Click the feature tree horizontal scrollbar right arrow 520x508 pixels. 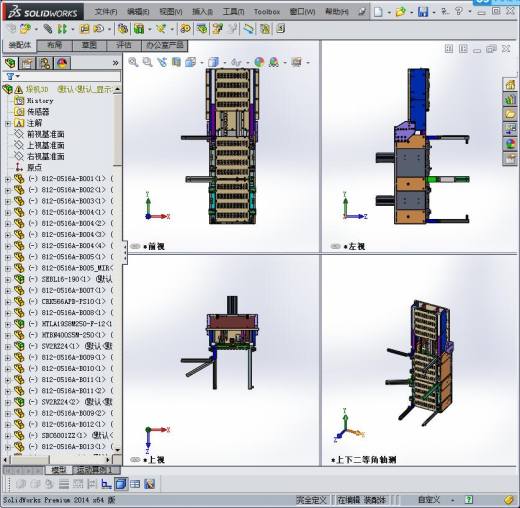pyautogui.click(x=108, y=460)
